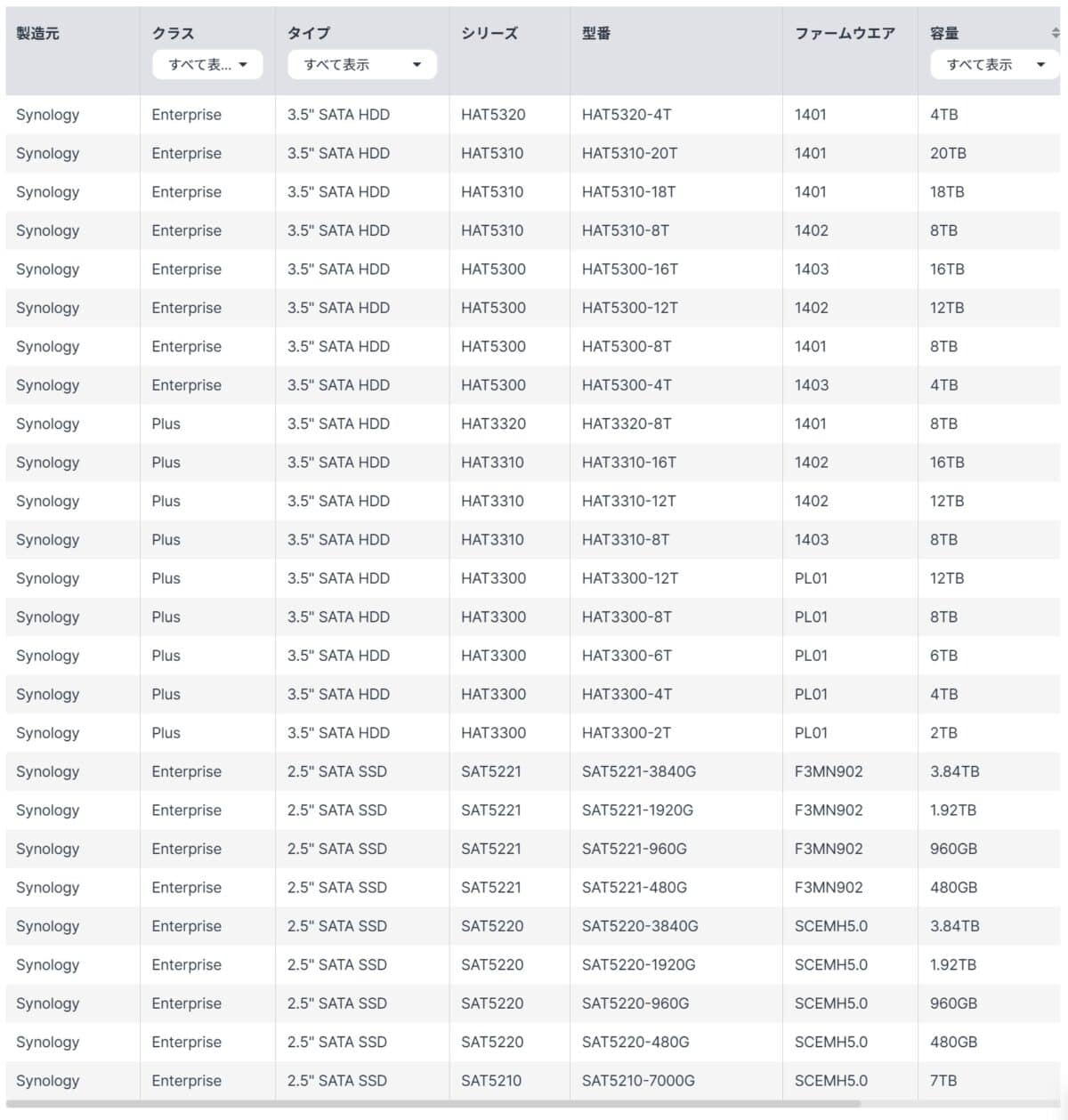Screen dimensions: 1068x1120
Task: Click the horizontal scrollbar at table bottom
Action: tap(433, 1104)
